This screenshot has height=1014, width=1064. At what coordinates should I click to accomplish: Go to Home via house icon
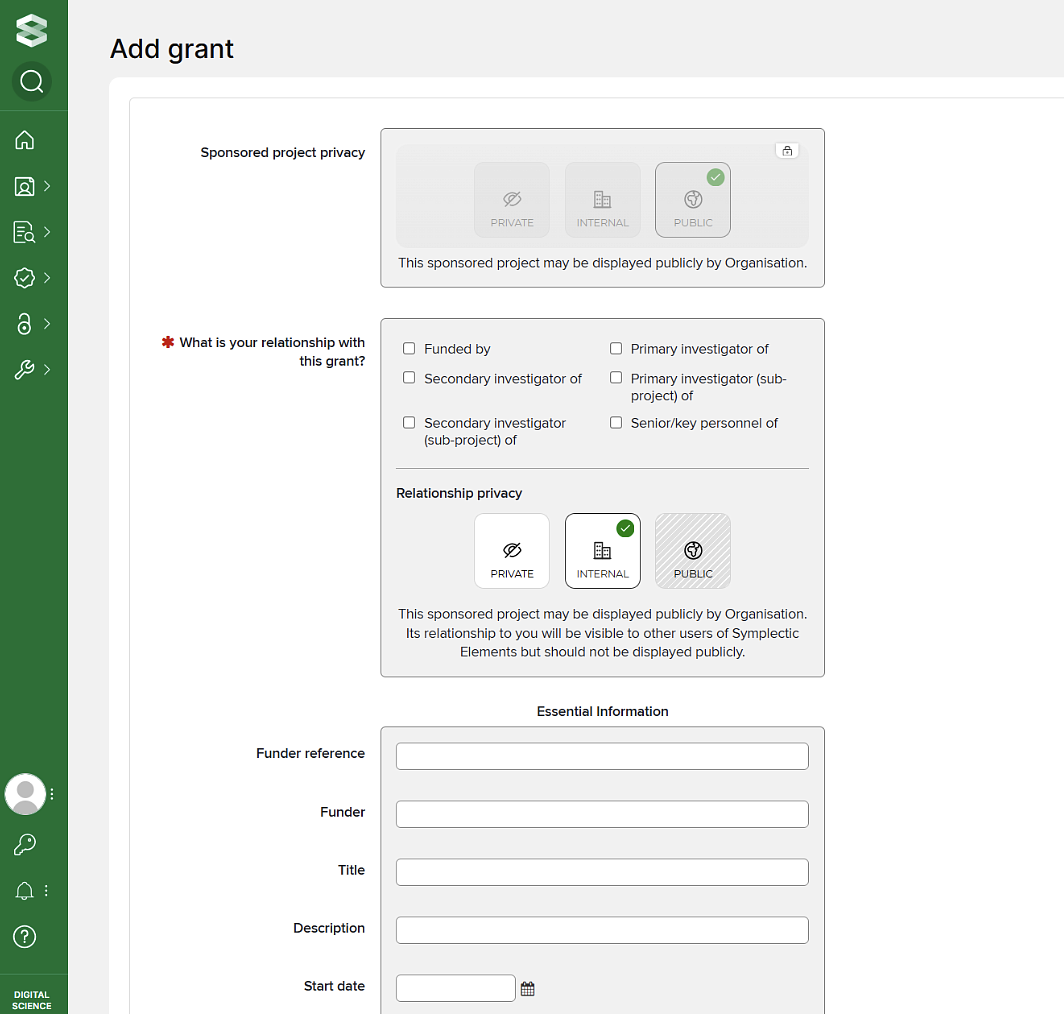coord(25,140)
